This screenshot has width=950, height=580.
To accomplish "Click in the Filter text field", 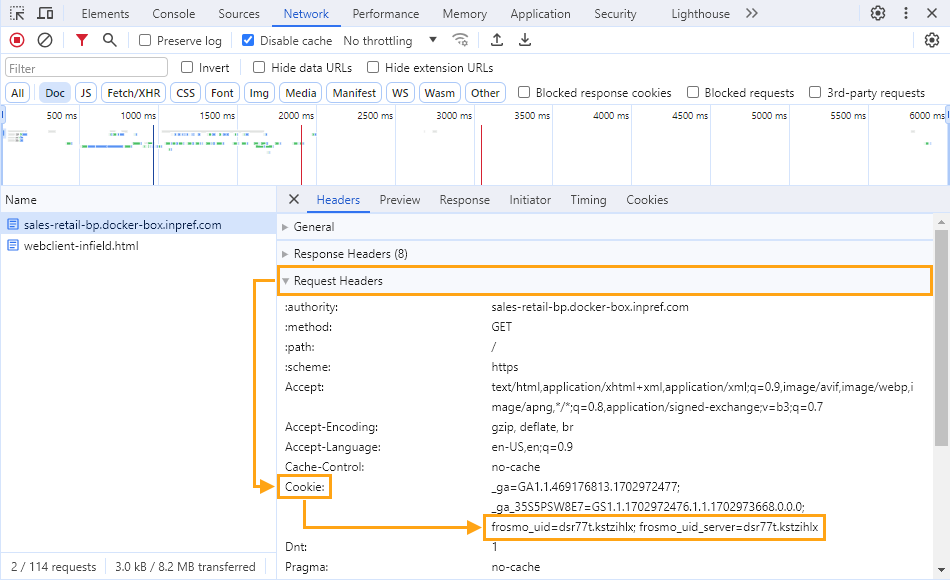I will (x=87, y=68).
